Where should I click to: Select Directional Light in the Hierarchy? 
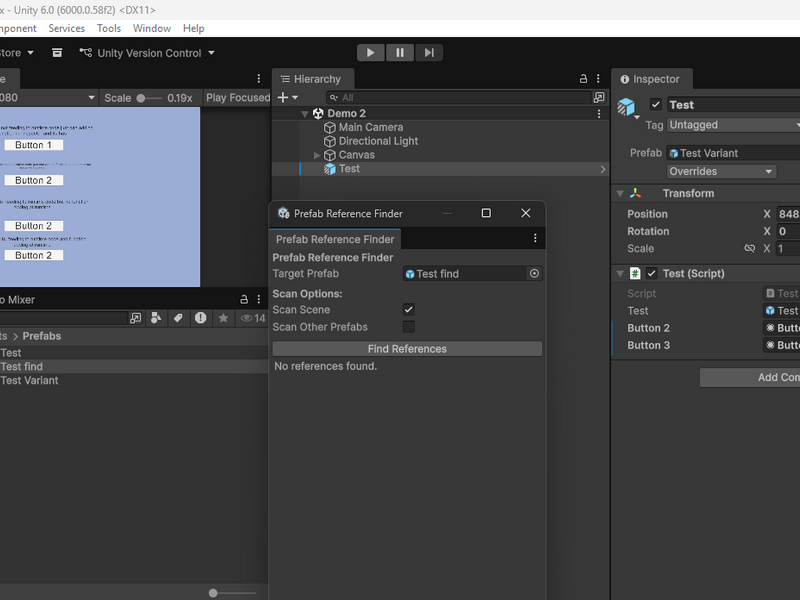pos(378,141)
